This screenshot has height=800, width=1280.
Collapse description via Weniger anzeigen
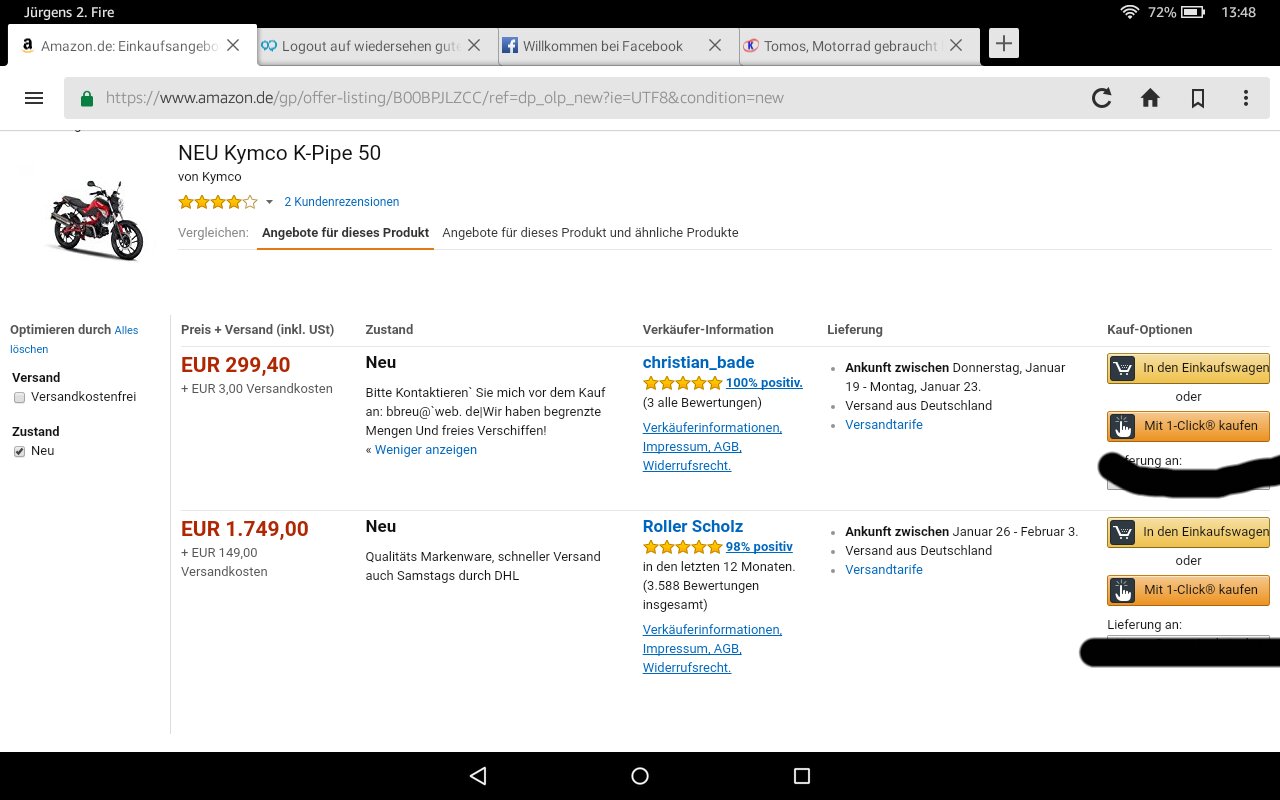click(x=426, y=450)
